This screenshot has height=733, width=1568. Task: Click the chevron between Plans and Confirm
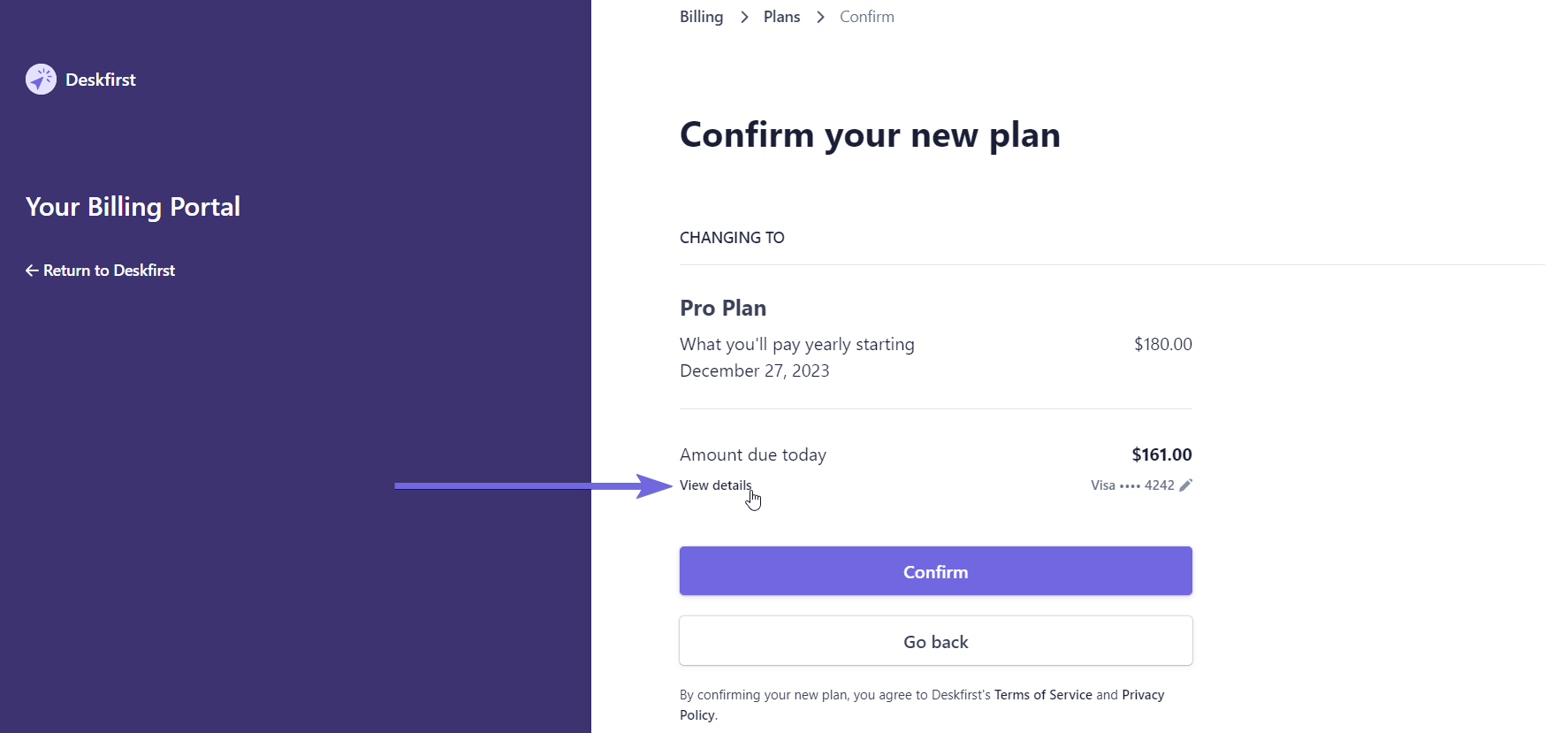click(820, 17)
